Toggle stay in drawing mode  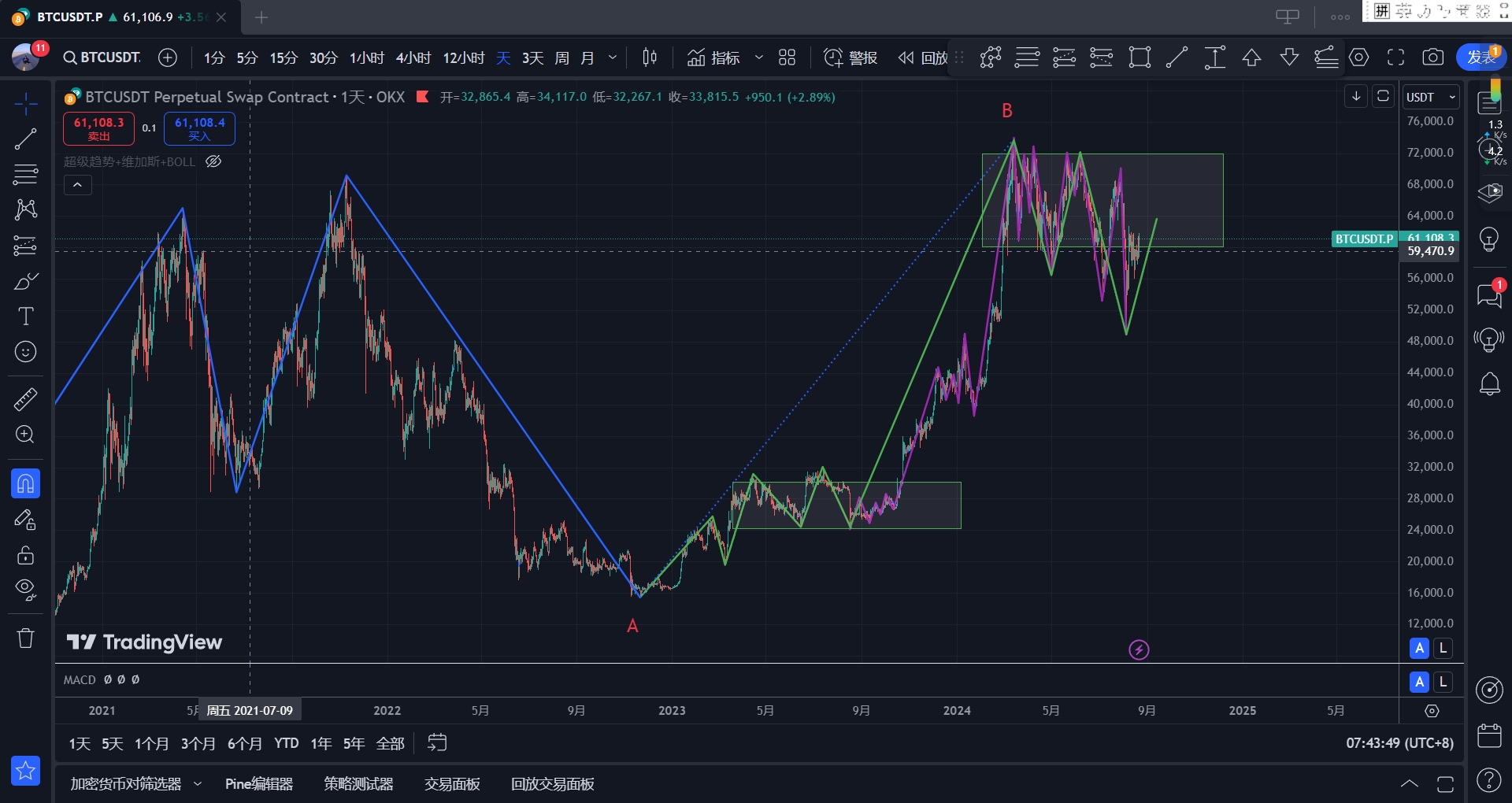(x=25, y=520)
